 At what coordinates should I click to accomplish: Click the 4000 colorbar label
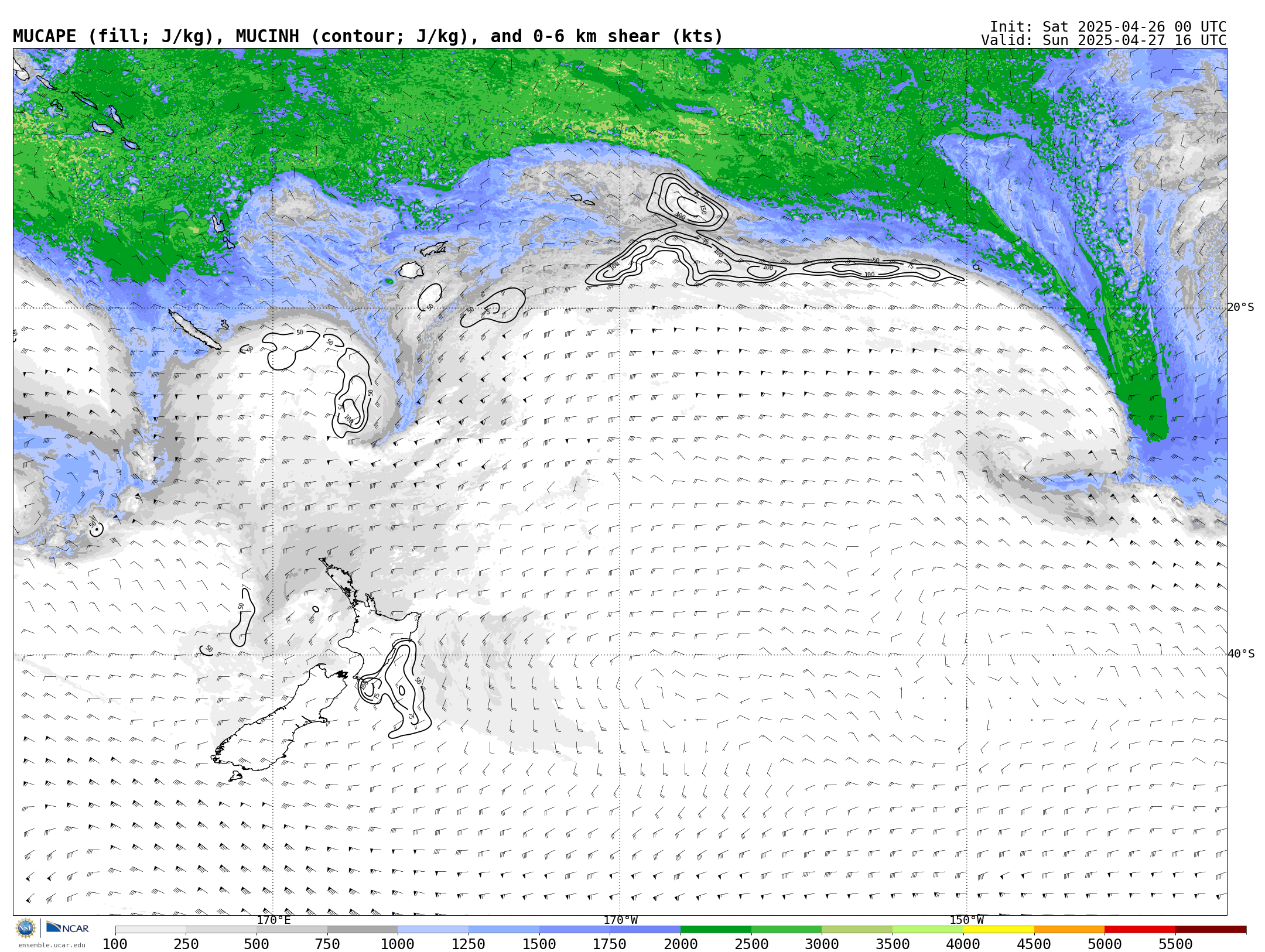click(963, 944)
